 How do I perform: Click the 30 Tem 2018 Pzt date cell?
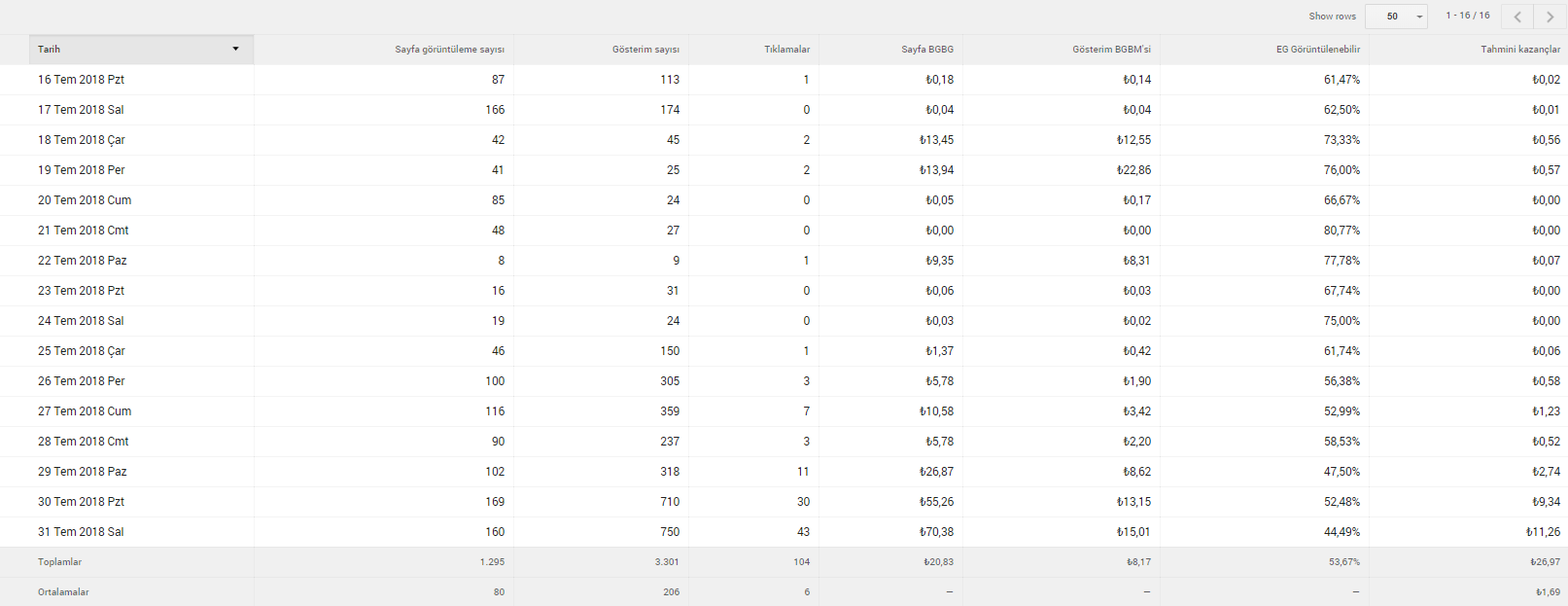tap(81, 502)
